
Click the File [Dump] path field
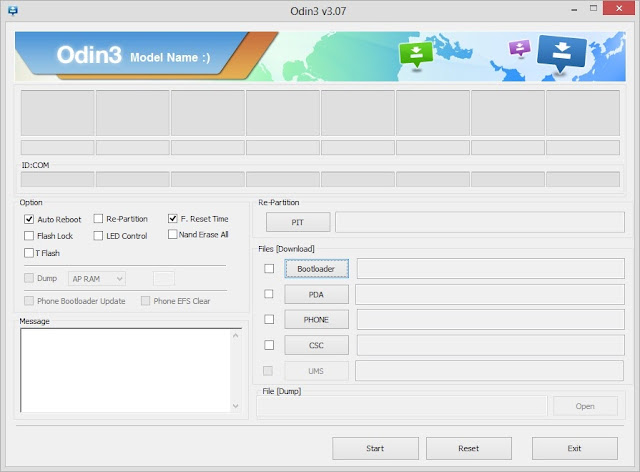coord(402,406)
